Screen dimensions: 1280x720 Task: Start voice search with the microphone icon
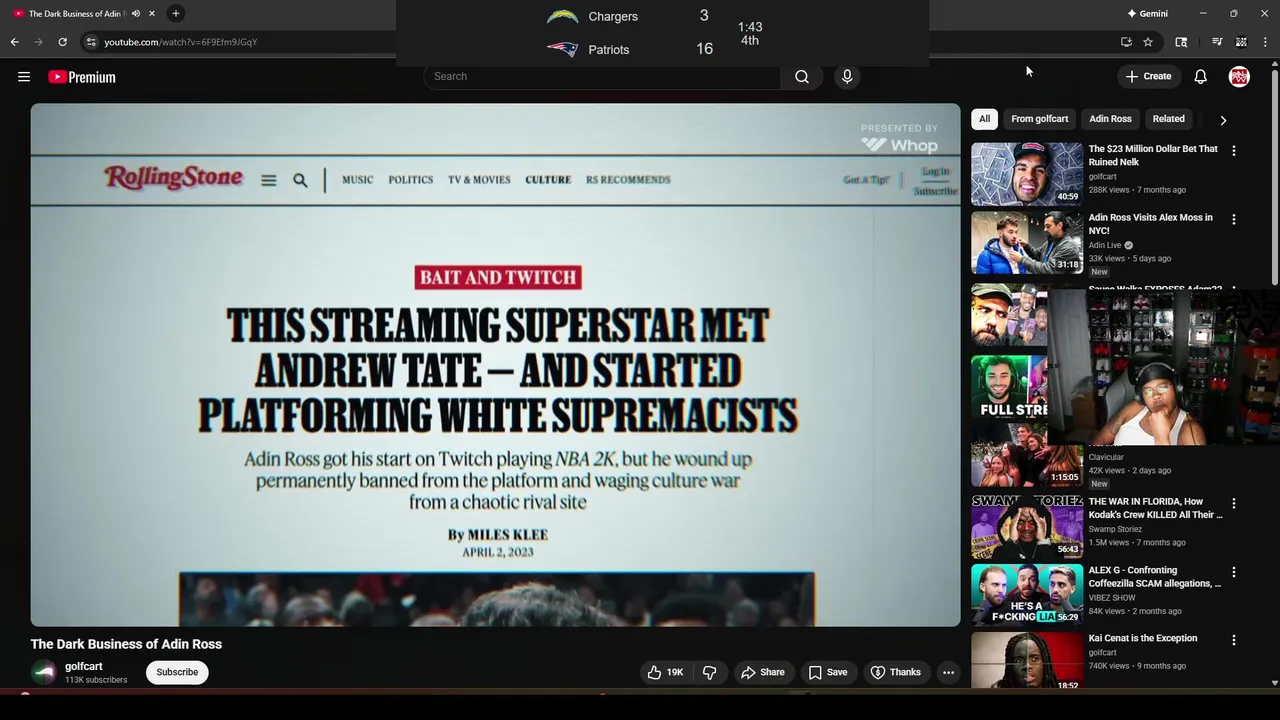[x=847, y=77]
